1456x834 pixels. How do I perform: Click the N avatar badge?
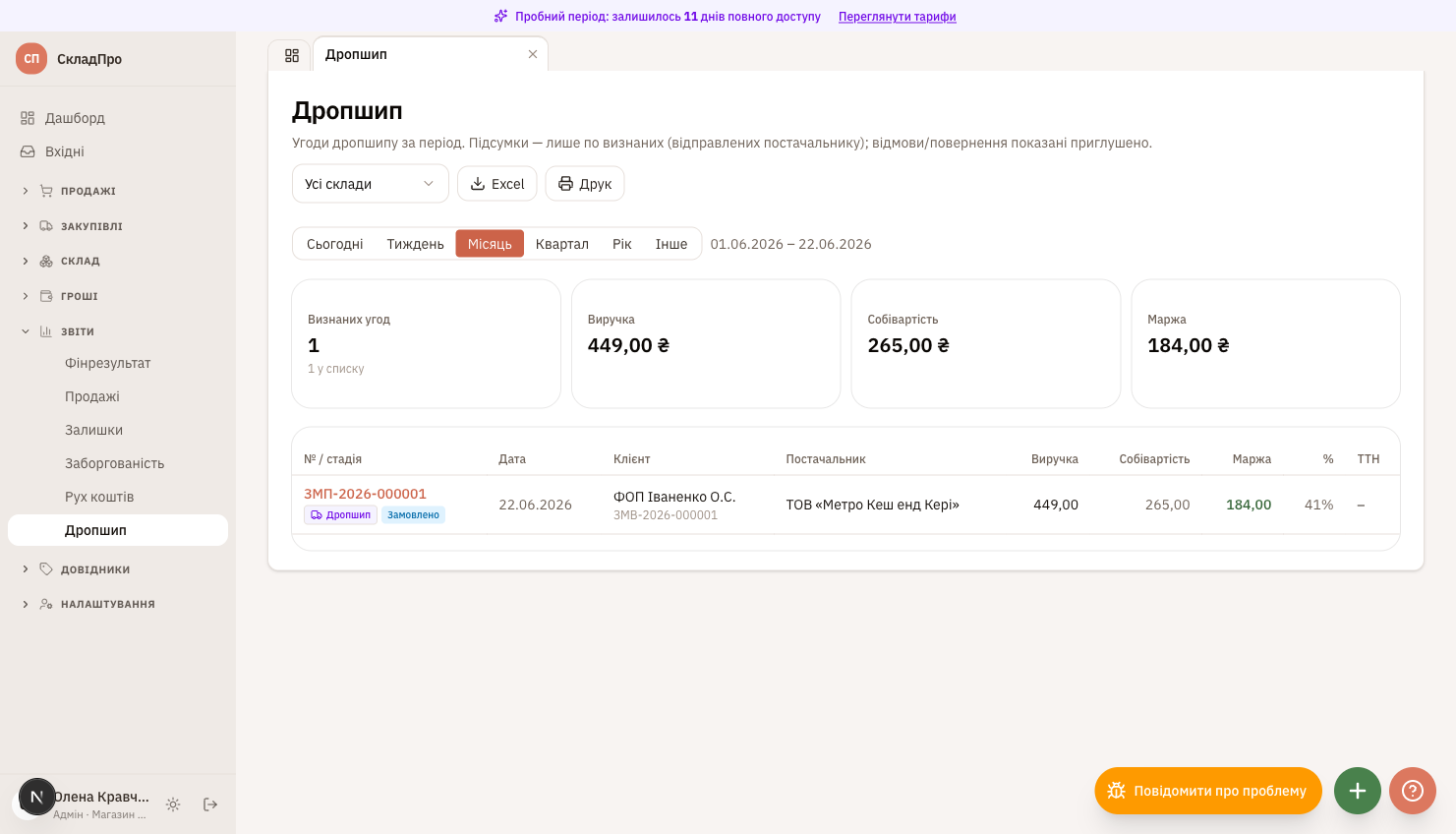coord(37,797)
